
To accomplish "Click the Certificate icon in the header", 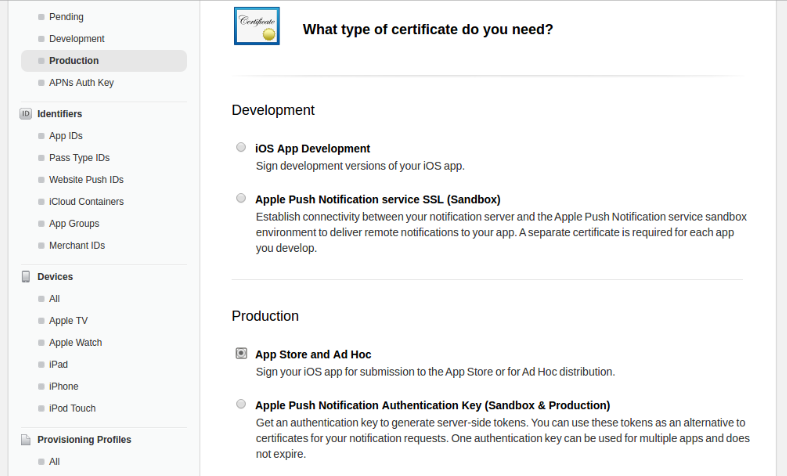I will (x=257, y=26).
